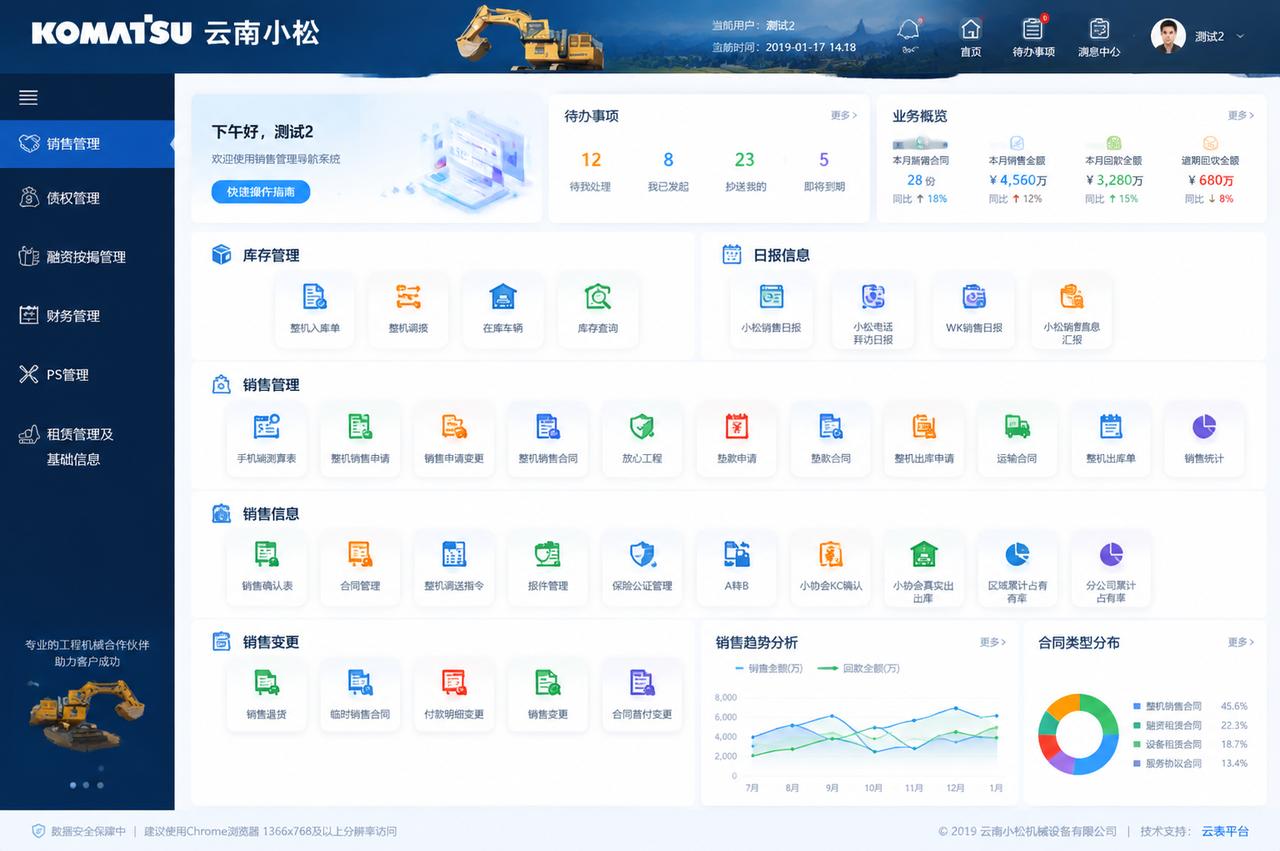Open WK销售日报 icon

pos(974,296)
